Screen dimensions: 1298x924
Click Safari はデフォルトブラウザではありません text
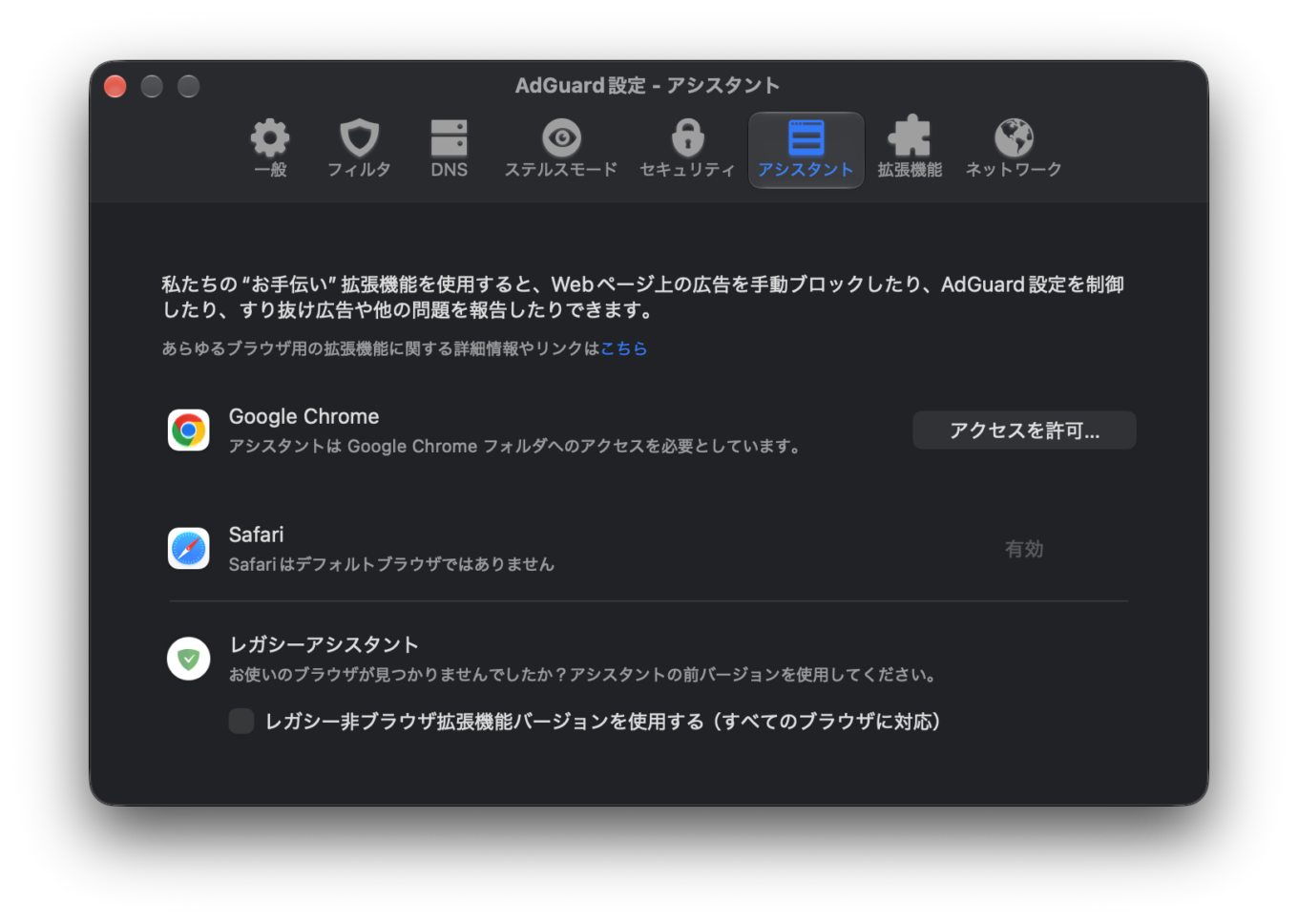pyautogui.click(x=391, y=564)
